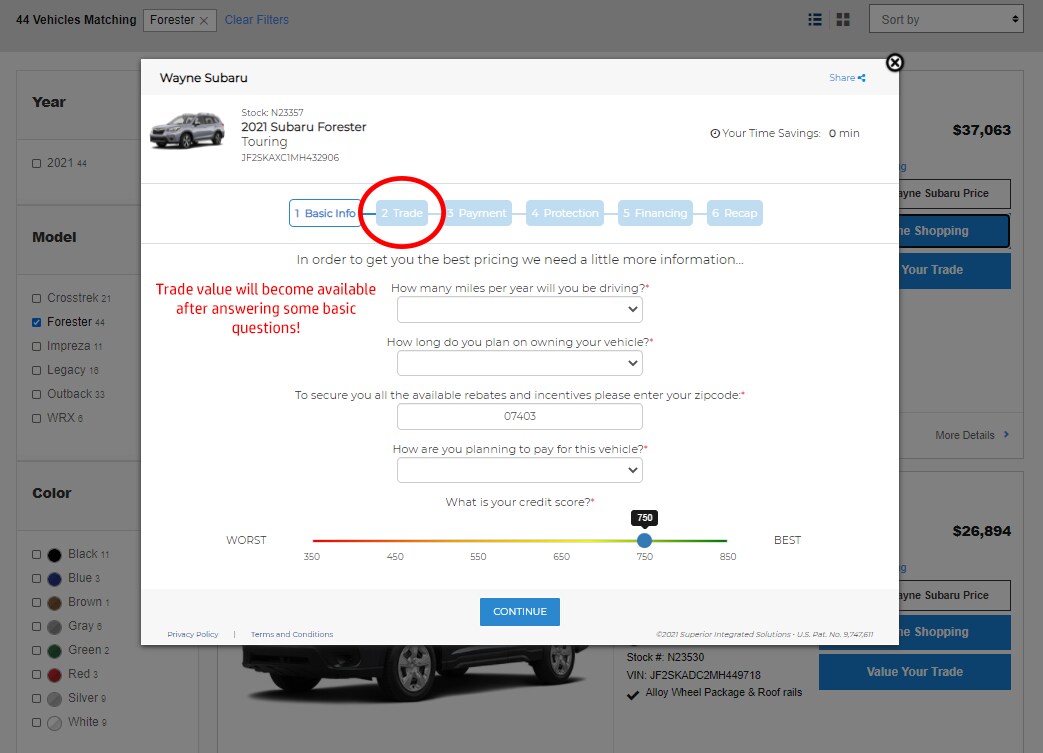Check the Red color filter
The image size is (1043, 753).
point(37,675)
